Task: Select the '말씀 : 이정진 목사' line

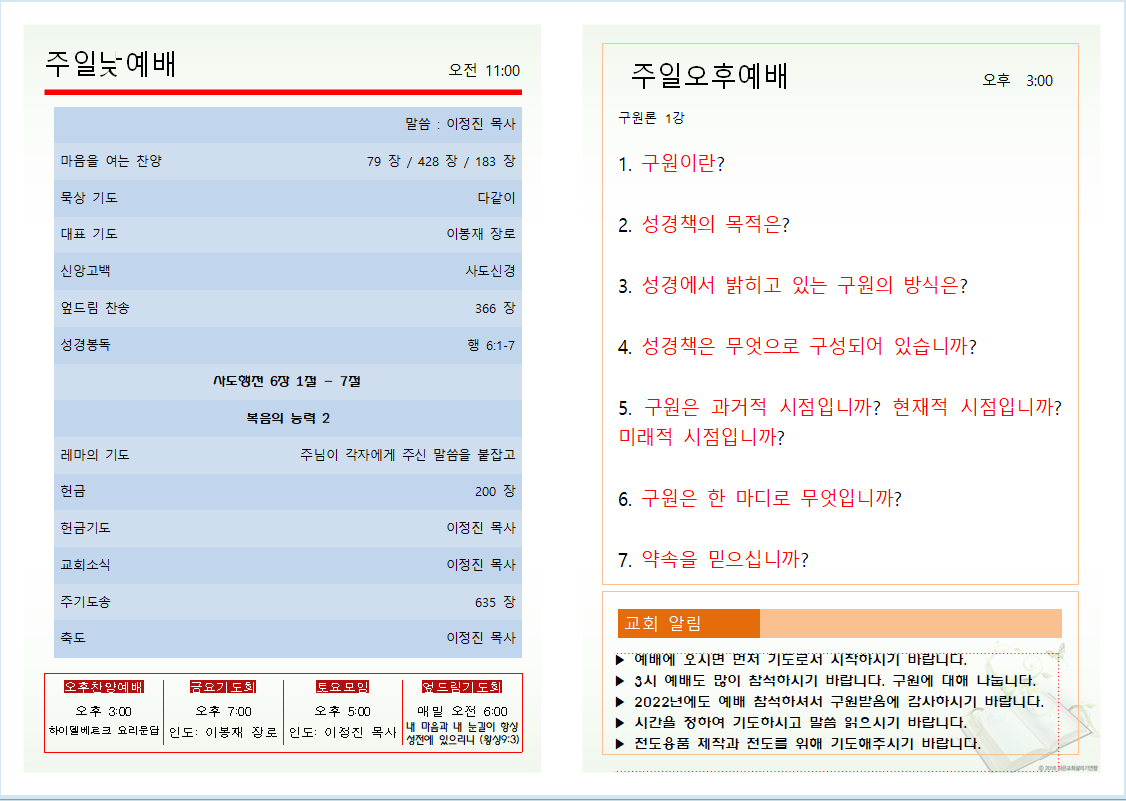Action: click(460, 124)
